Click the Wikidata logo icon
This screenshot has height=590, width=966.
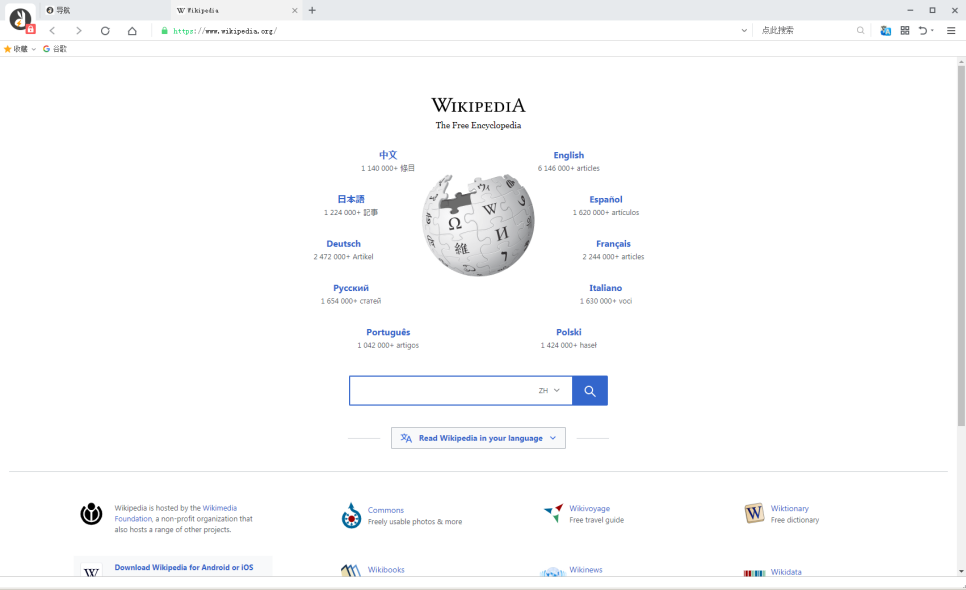[x=754, y=573]
